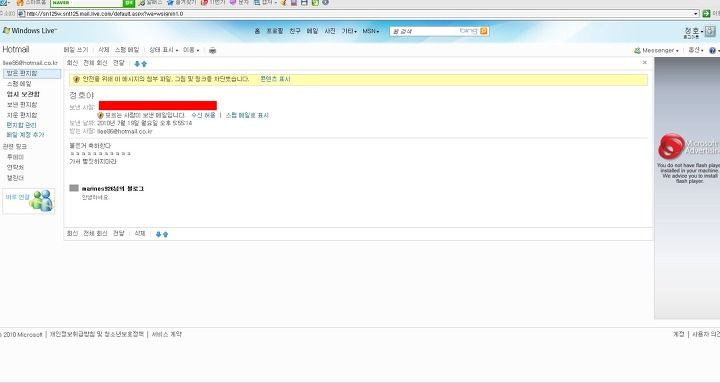Screen dimensions: 720x383
Task: Open the Messenger dropdown
Action: [656, 50]
